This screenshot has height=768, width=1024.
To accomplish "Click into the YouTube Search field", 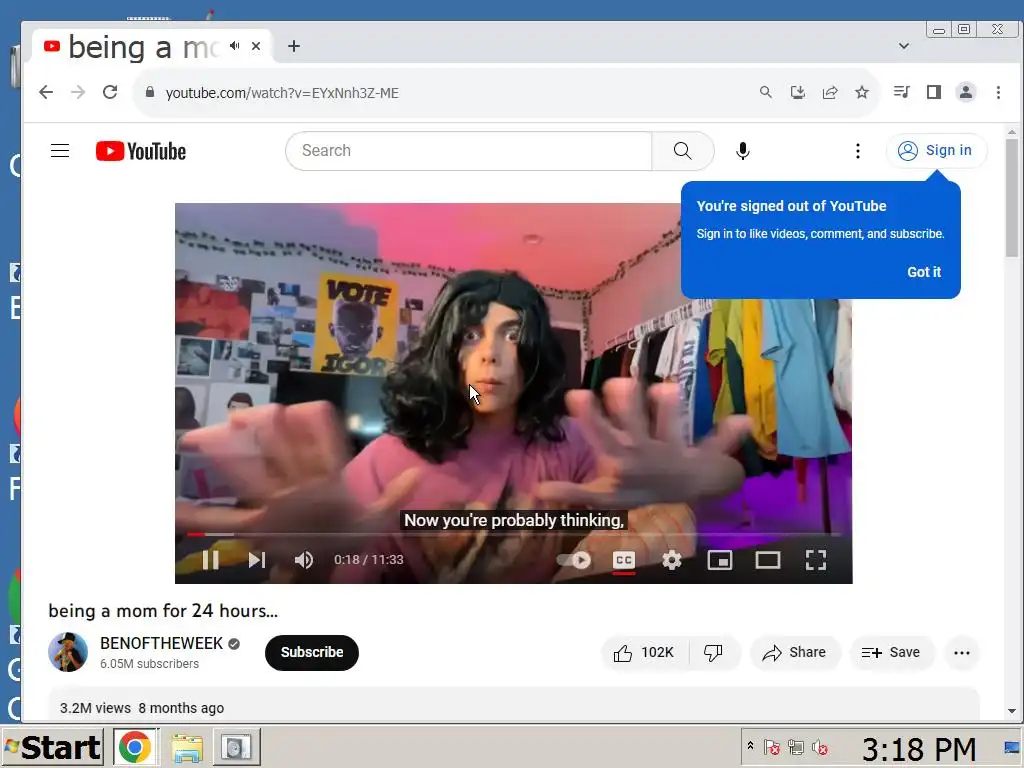I will (469, 151).
